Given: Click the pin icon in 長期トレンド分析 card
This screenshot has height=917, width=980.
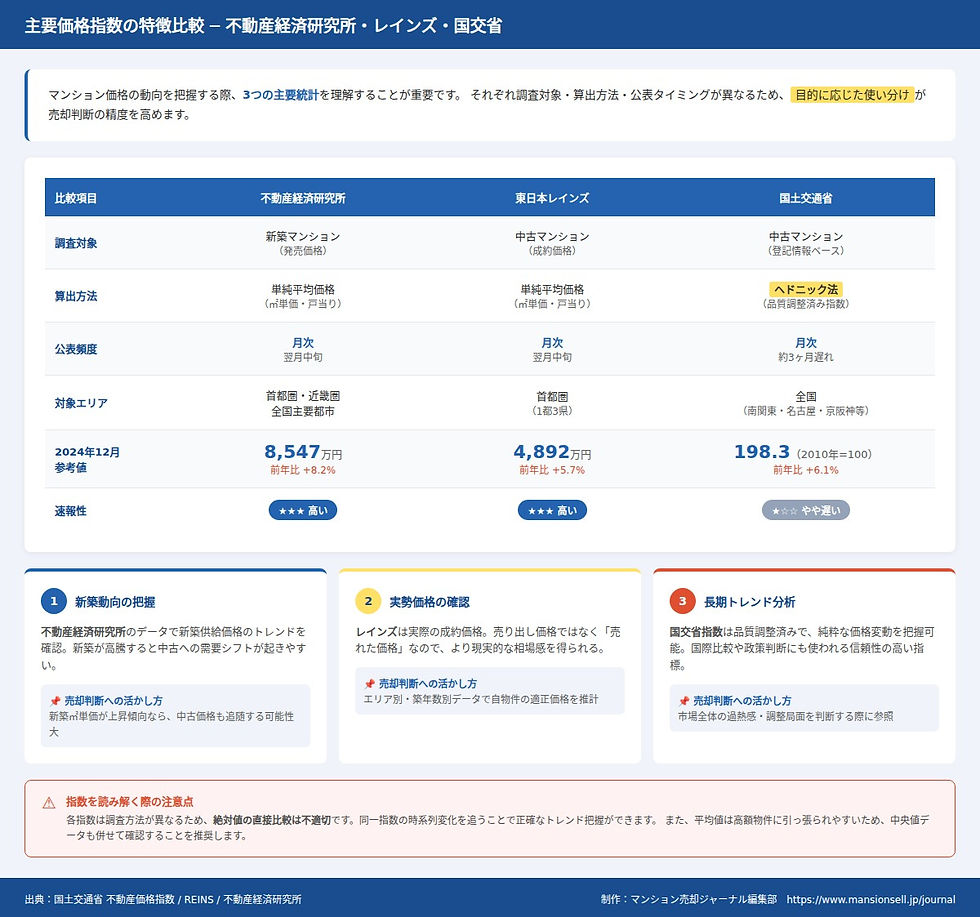Looking at the screenshot, I should (x=684, y=701).
